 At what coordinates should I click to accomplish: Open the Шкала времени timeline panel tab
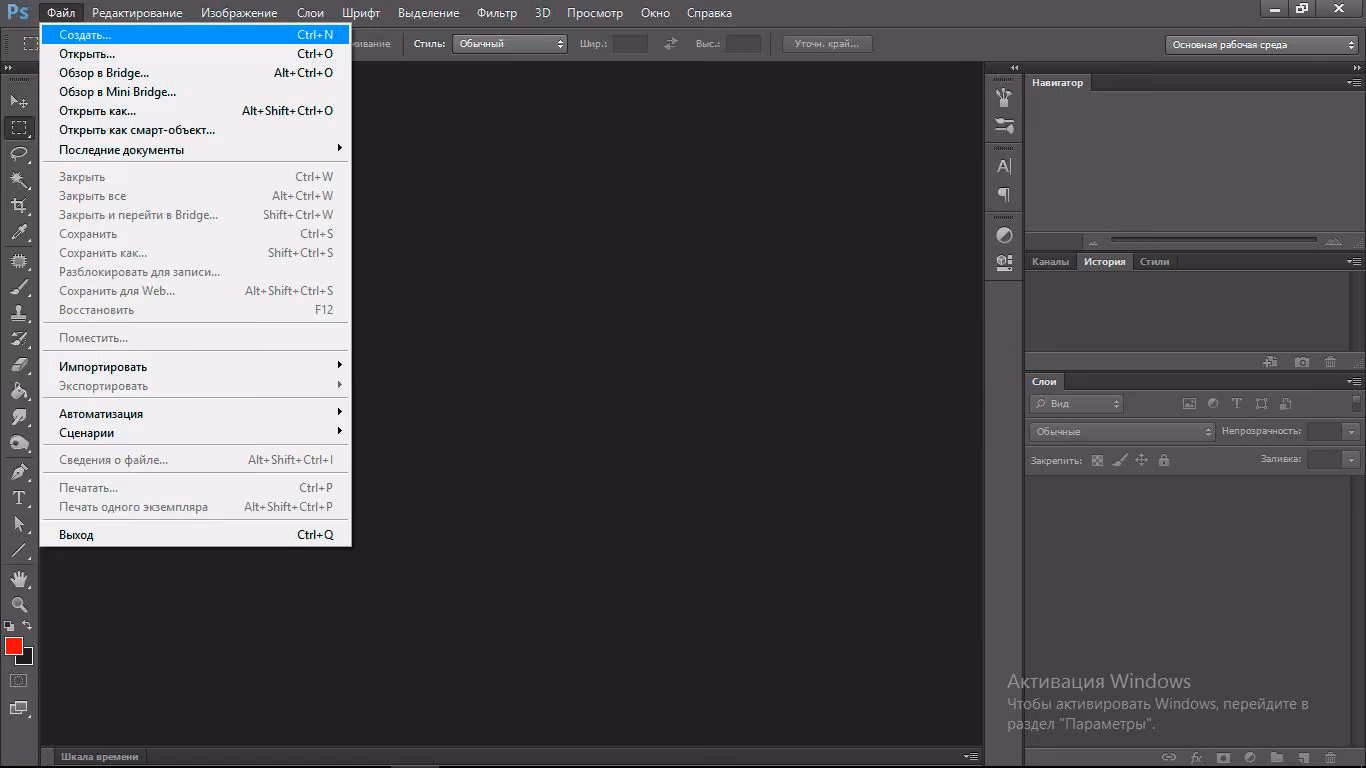tap(100, 757)
